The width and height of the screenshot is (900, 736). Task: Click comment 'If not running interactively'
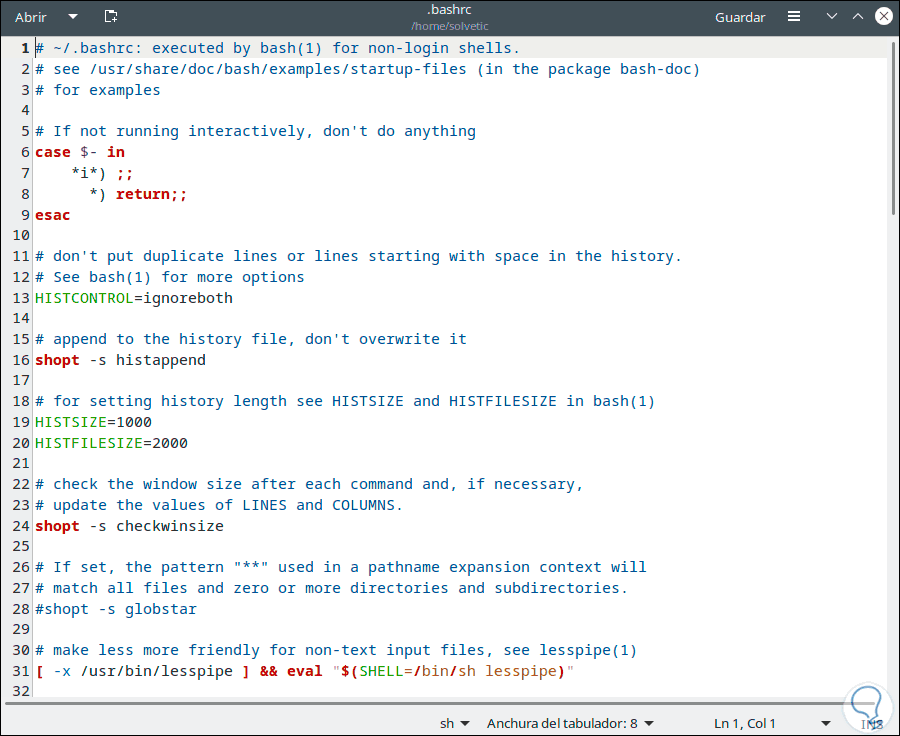255,131
